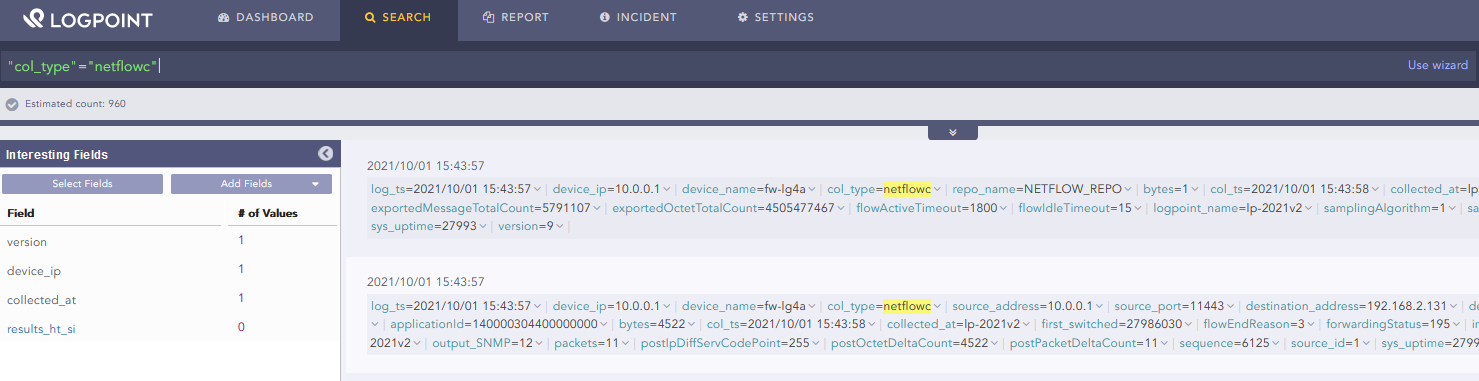Click the Use wizard link
The image size is (1479, 381).
(x=1438, y=65)
